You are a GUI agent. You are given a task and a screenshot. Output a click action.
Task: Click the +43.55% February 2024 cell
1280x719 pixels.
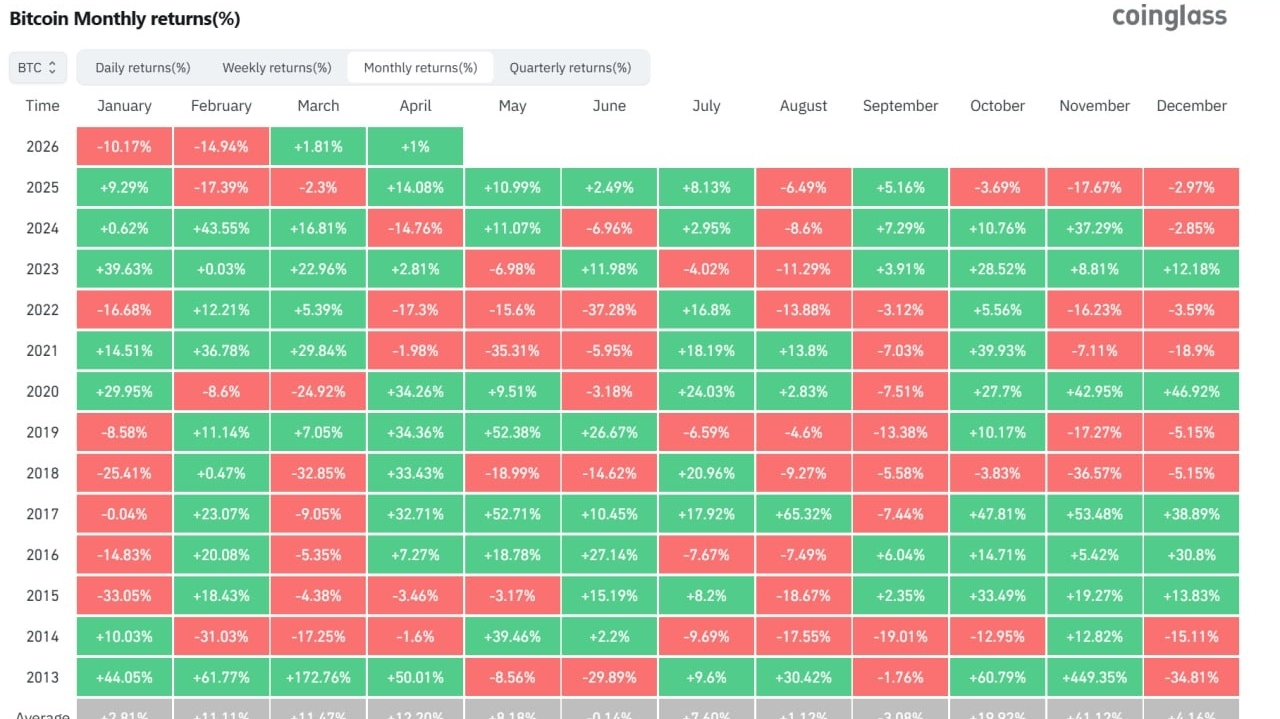click(x=221, y=229)
